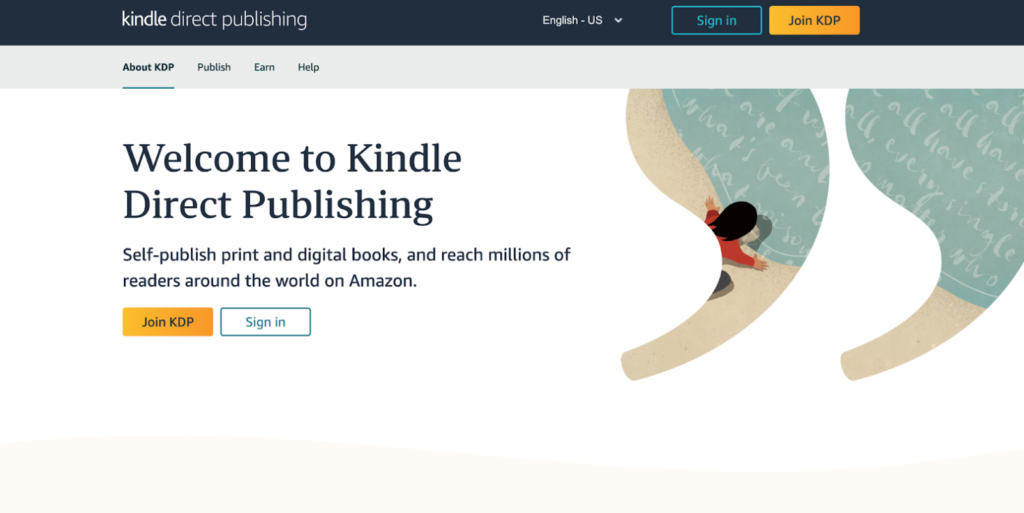Open the English - US language selector
Screen dimensions: 1024x513
[x=582, y=20]
